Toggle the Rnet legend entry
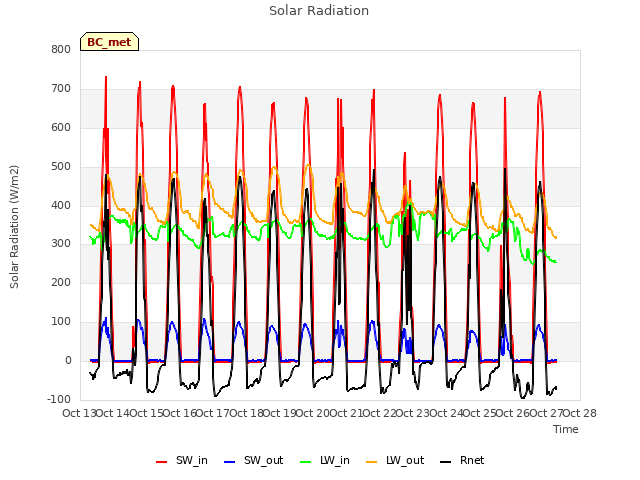This screenshot has width=640, height=480. pos(462,460)
